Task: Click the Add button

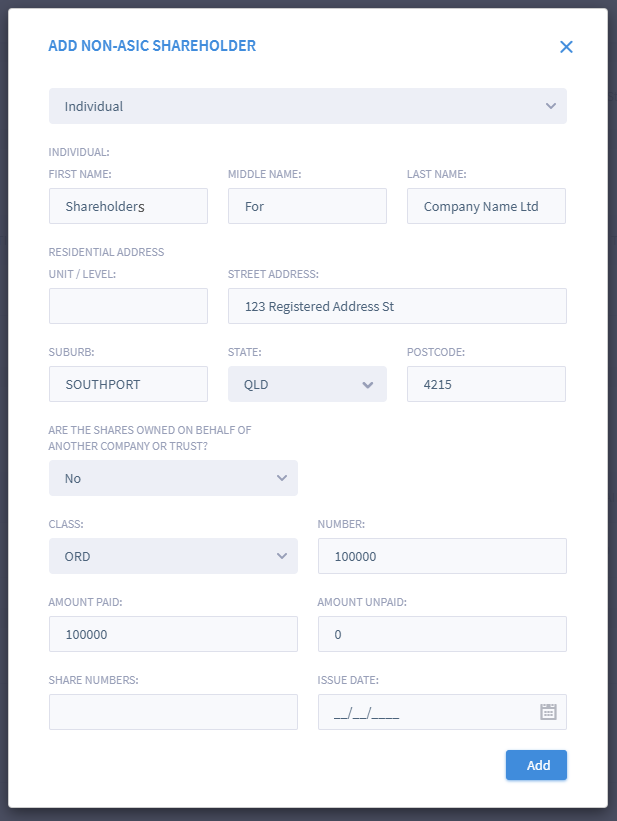Action: (x=536, y=765)
